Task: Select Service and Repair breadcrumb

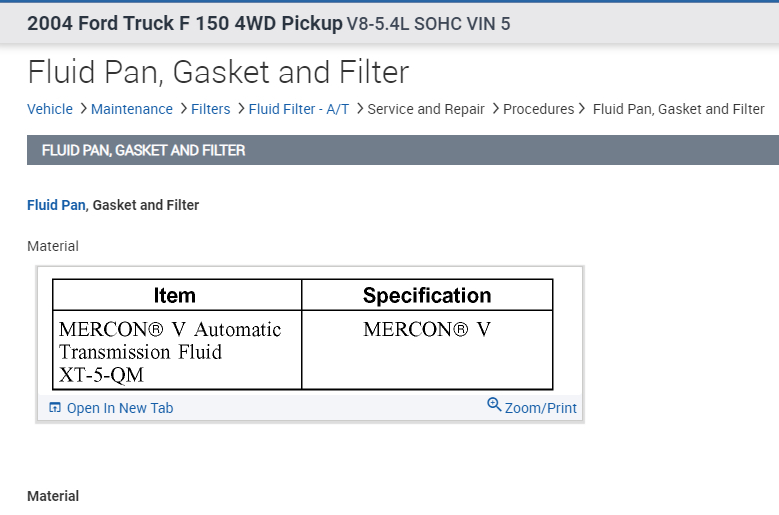Action: click(426, 109)
